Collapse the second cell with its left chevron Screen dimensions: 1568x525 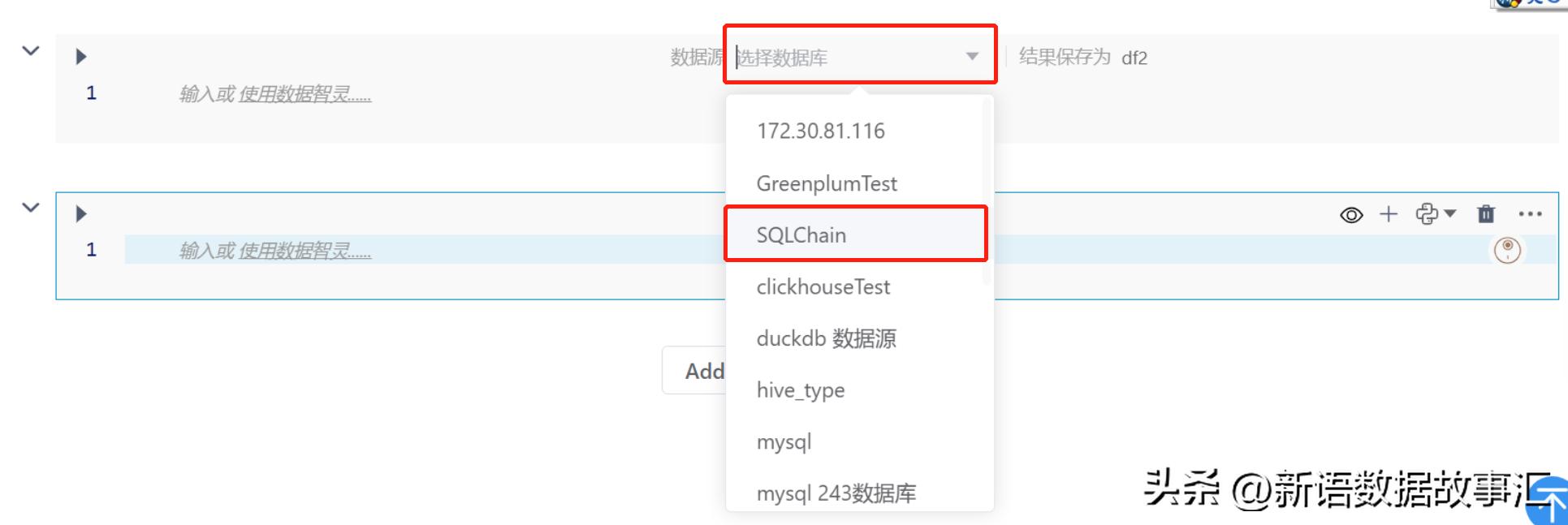31,208
